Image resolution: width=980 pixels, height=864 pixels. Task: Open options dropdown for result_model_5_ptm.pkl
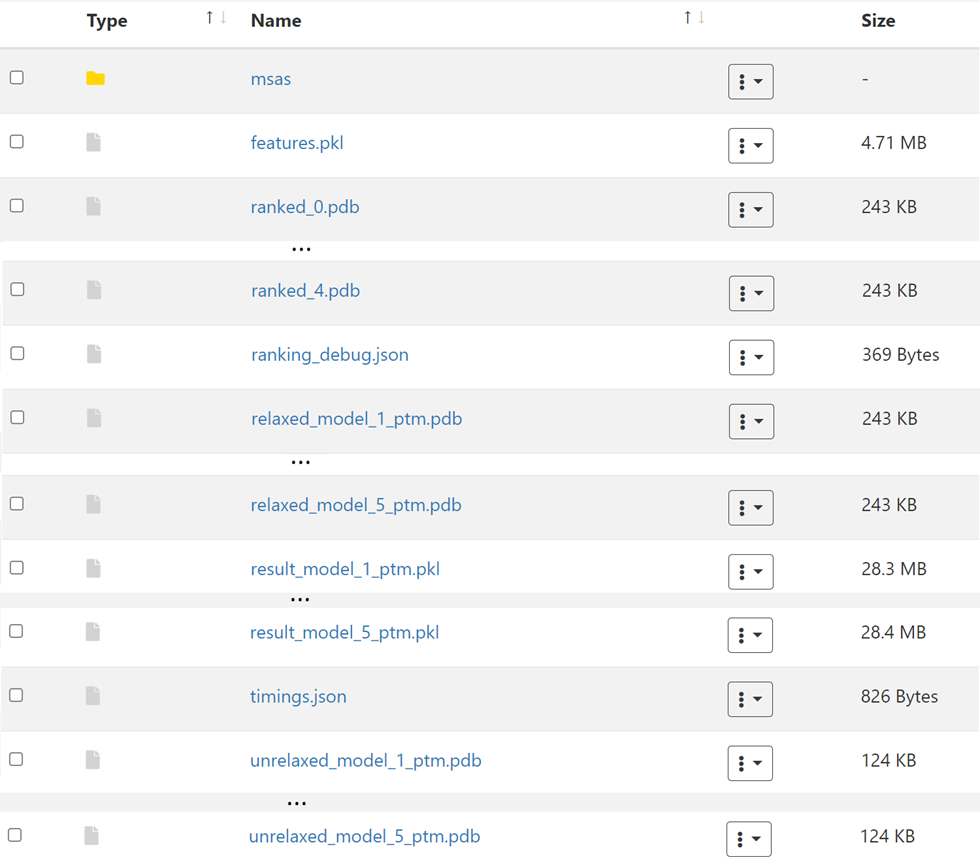click(x=750, y=635)
